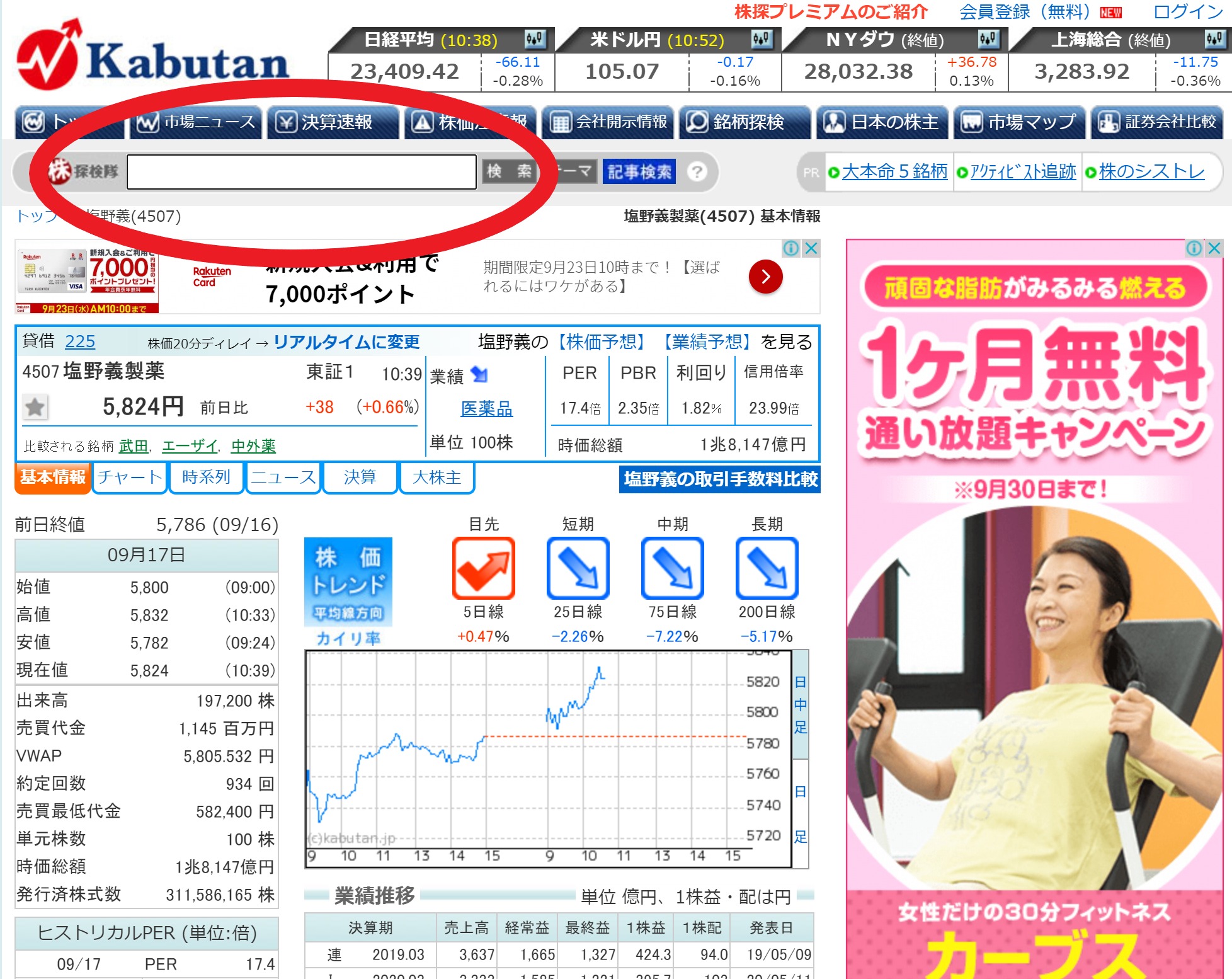The height and width of the screenshot is (979, 1232).
Task: Switch to 決算 tab
Action: (x=360, y=478)
